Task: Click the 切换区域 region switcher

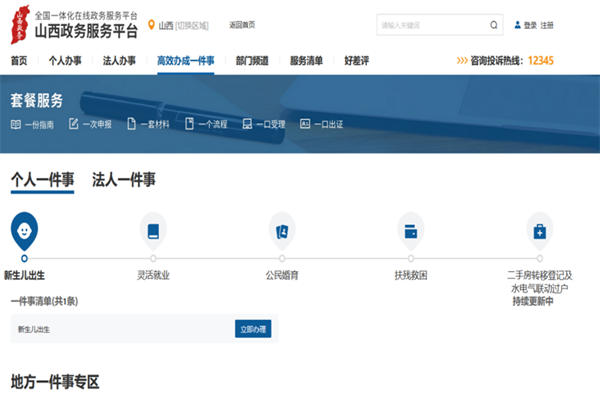Action: coord(192,26)
